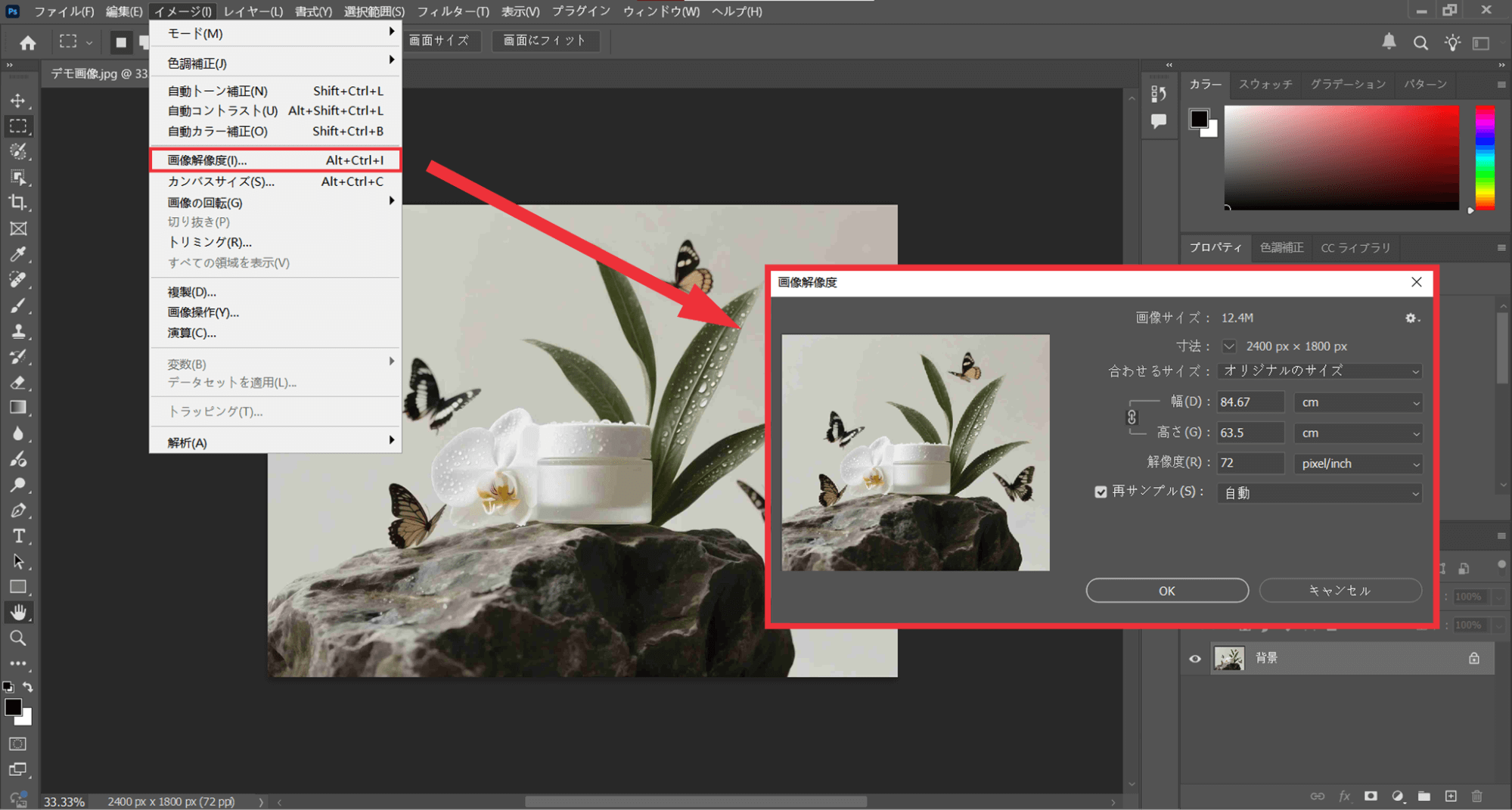Screen dimensions: 1512x810
Task: Click foreground color swatch in Color panel
Action: pyautogui.click(x=1199, y=119)
